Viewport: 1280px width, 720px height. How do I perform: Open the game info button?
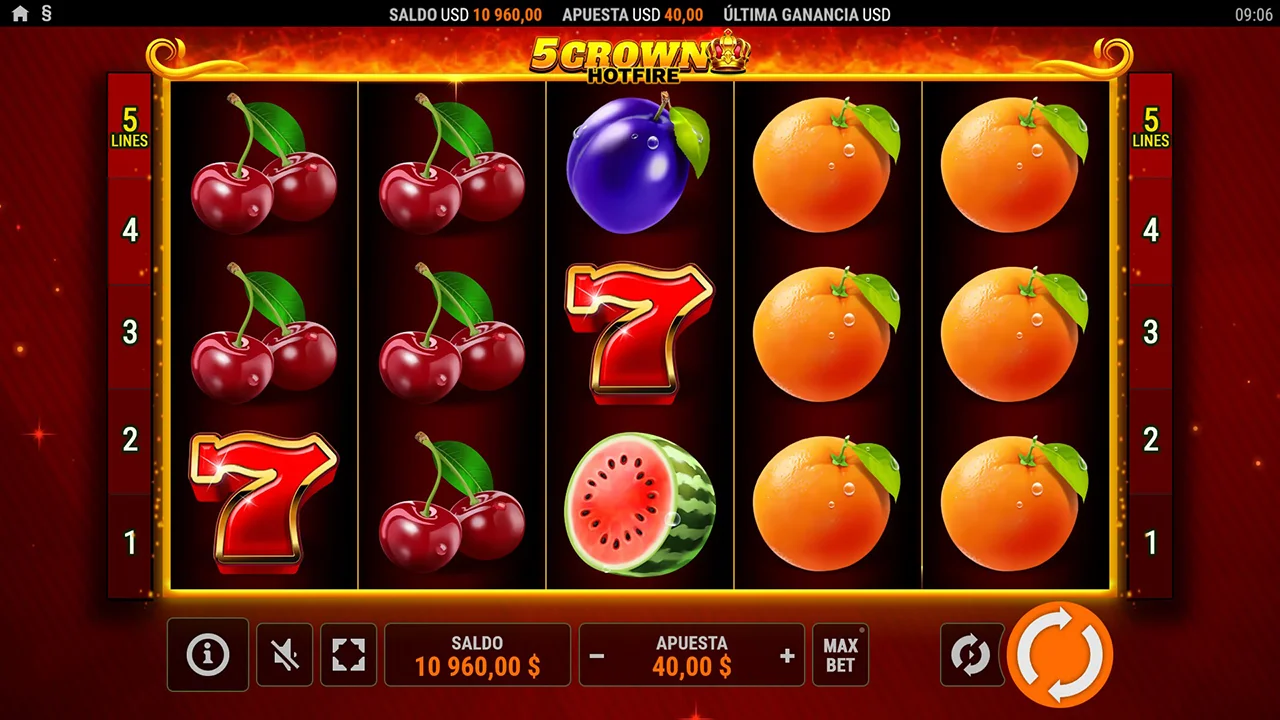(208, 655)
